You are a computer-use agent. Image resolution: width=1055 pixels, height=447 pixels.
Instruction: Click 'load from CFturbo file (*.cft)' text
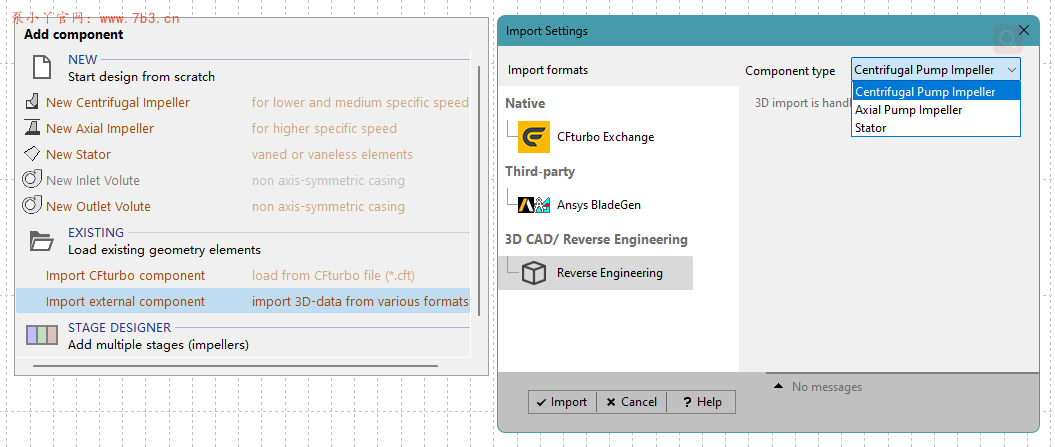(x=334, y=275)
